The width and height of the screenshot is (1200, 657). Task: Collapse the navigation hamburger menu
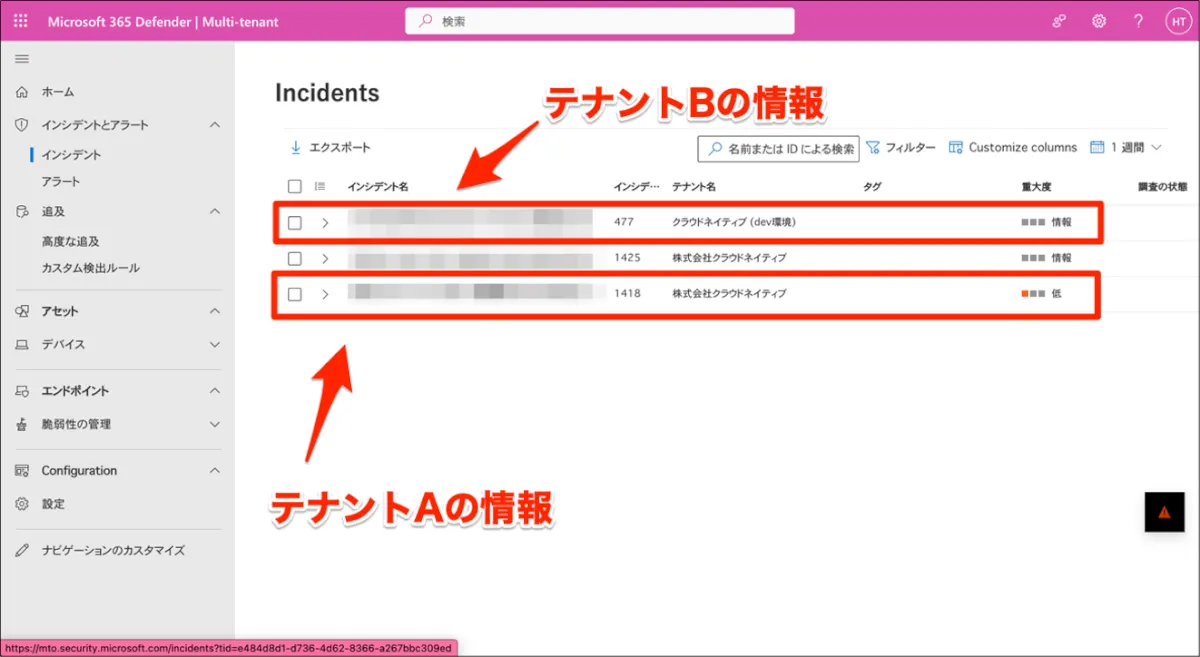(22, 60)
